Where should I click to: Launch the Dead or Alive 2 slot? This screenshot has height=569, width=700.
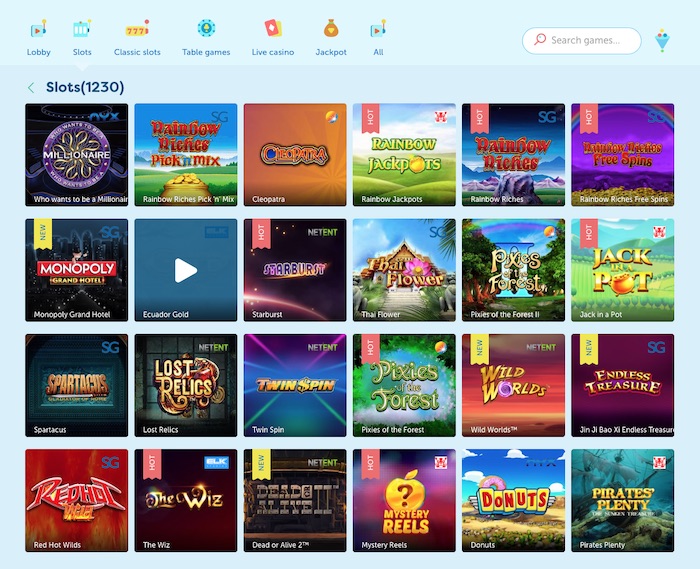[x=295, y=500]
